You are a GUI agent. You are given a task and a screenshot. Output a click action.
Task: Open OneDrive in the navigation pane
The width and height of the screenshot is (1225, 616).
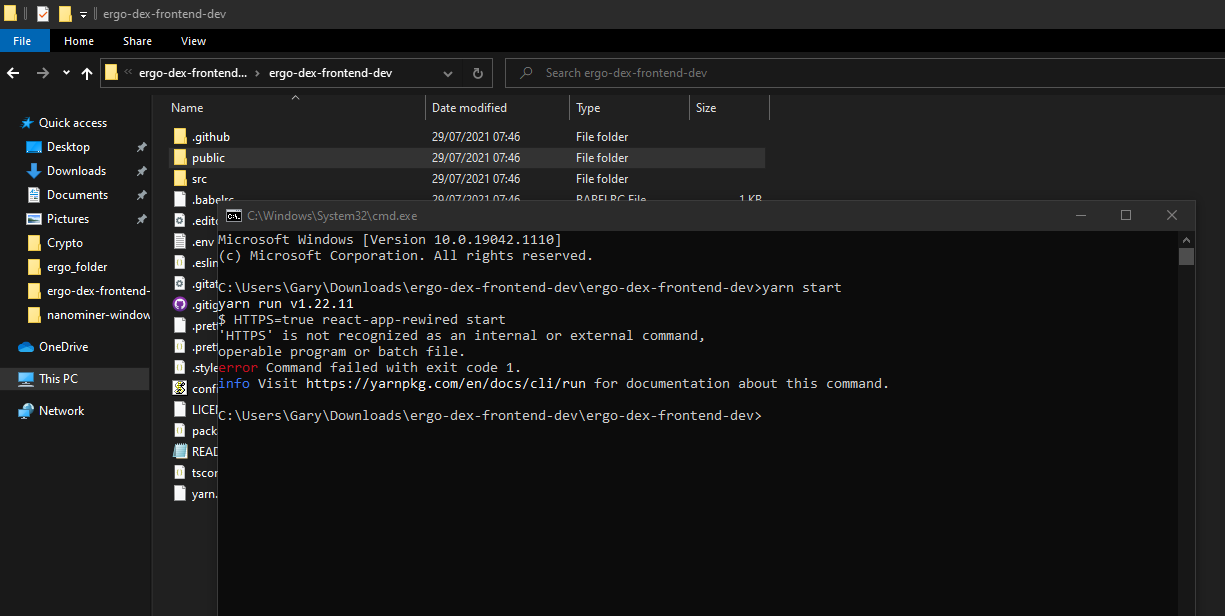(63, 347)
